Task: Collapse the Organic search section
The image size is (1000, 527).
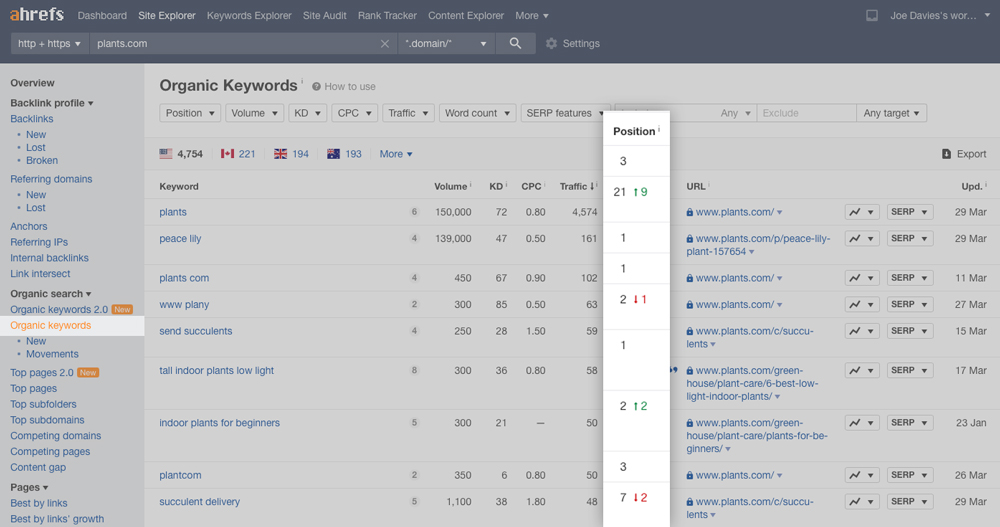Action: coord(51,293)
